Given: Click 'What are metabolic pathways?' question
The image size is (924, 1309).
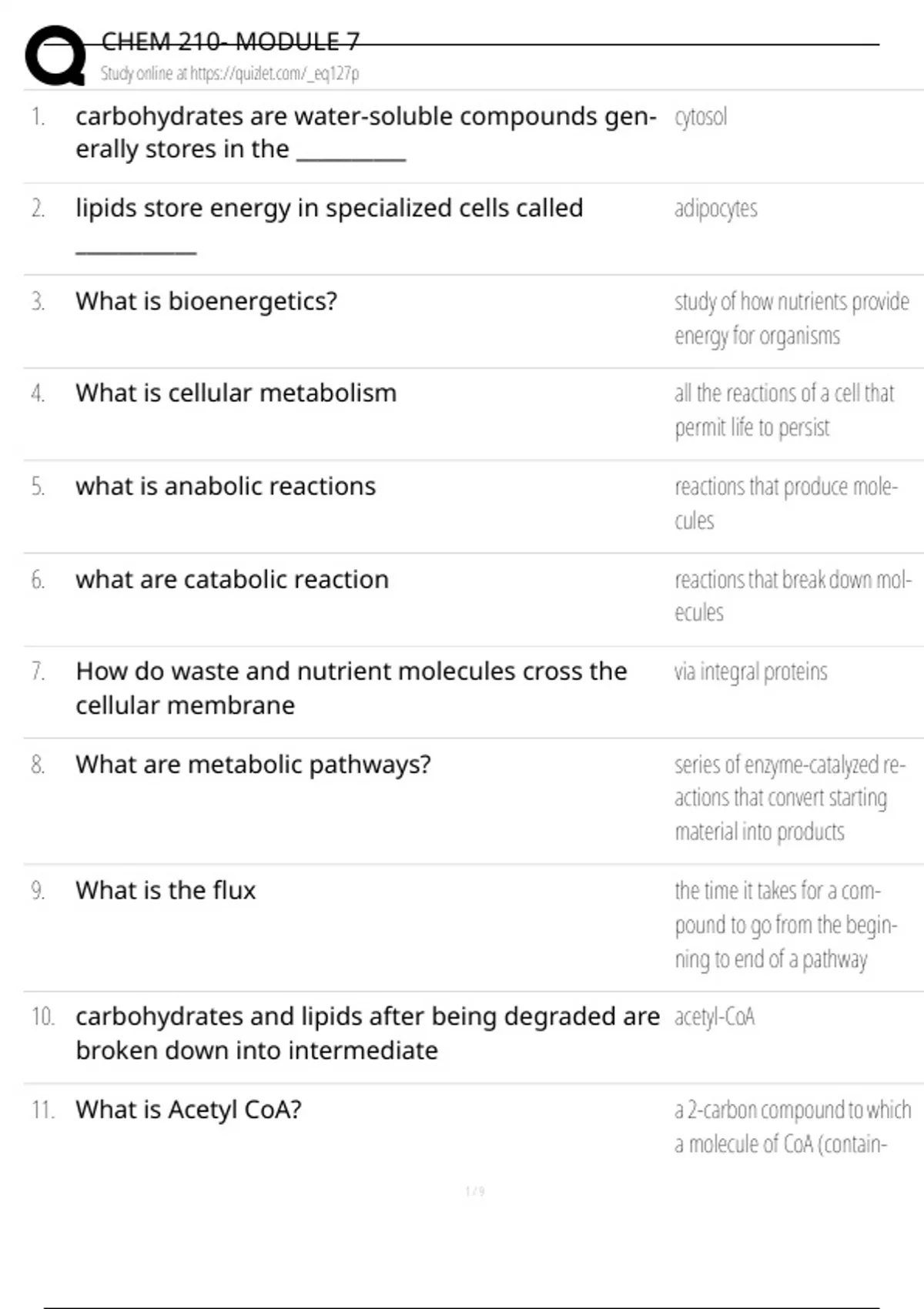Looking at the screenshot, I should [253, 765].
